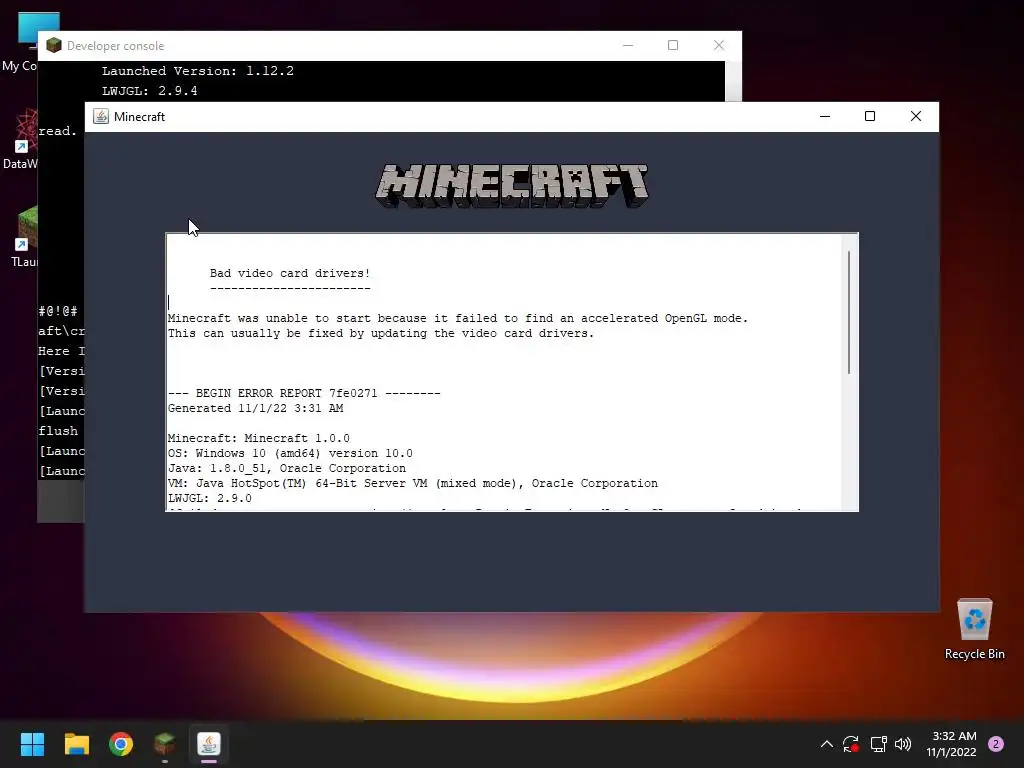This screenshot has width=1024, height=768.
Task: Click 'LWJGL: 2.9.4' in Developer console
Action: pos(150,91)
